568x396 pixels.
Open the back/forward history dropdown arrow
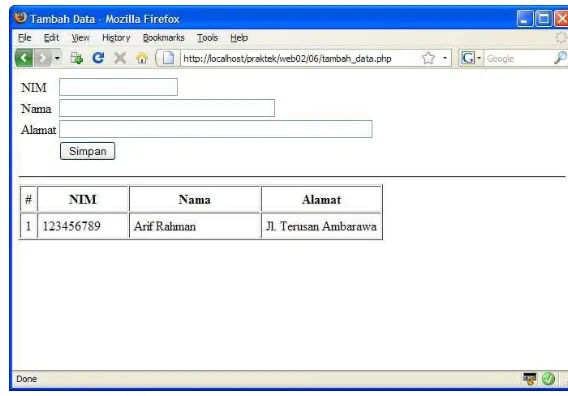coord(57,58)
